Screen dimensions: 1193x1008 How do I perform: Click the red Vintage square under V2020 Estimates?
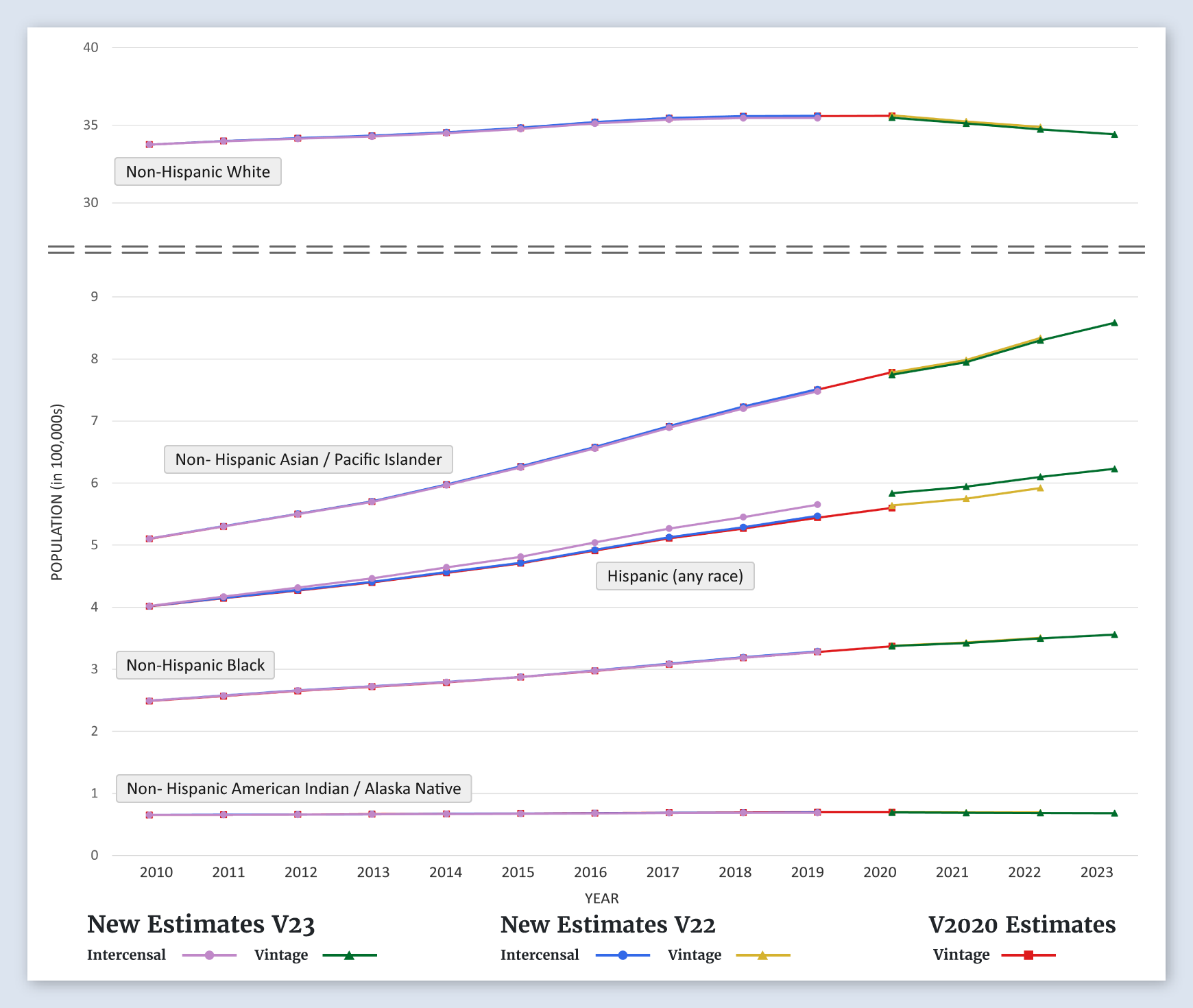[1028, 955]
